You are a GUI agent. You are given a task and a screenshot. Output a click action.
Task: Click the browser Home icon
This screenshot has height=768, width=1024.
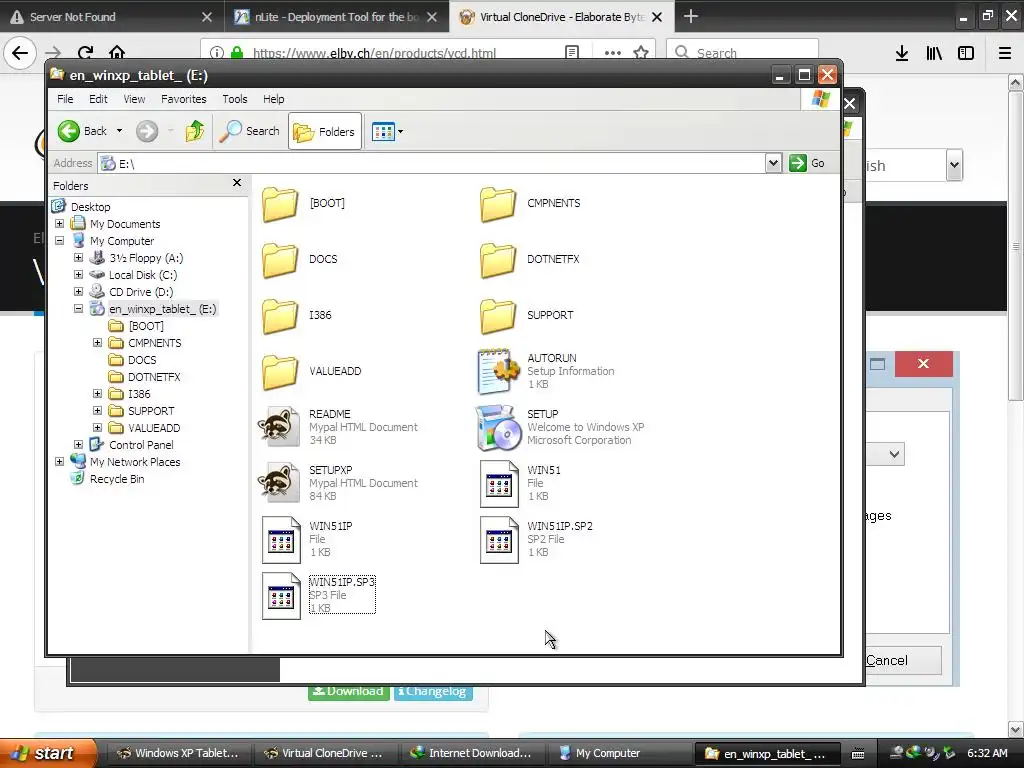click(117, 53)
